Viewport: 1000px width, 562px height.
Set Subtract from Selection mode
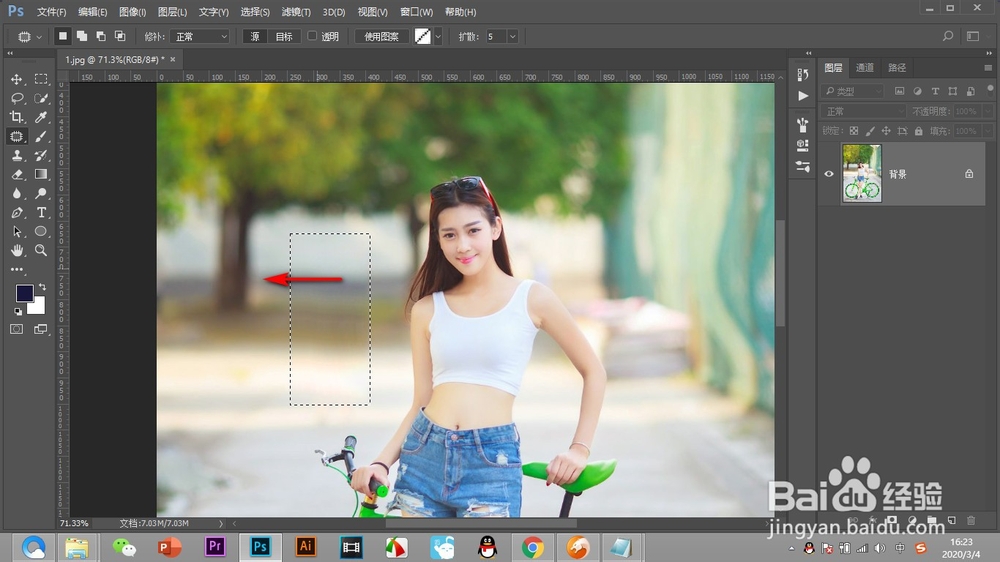click(x=101, y=36)
